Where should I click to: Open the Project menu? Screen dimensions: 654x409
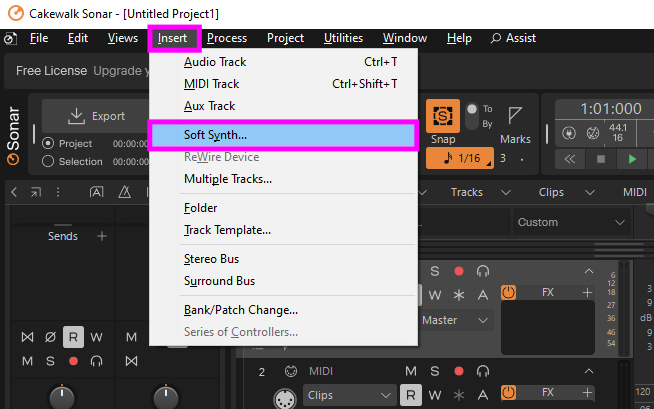pyautogui.click(x=285, y=38)
